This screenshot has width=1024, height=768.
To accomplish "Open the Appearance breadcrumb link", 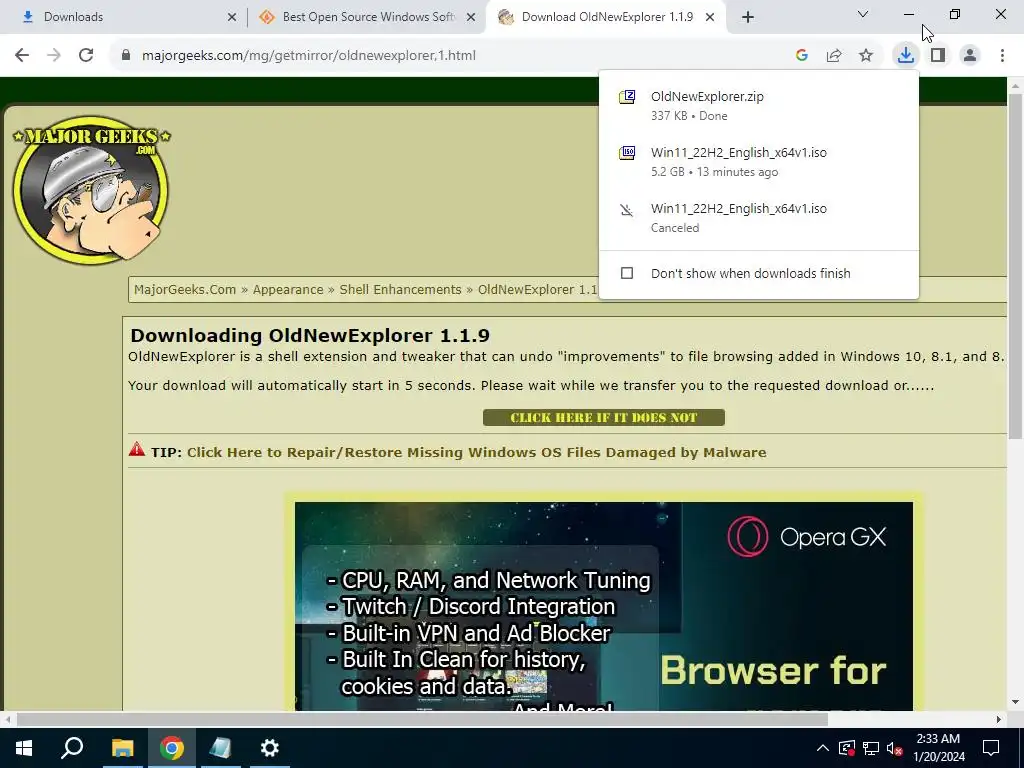I will click(x=288, y=289).
